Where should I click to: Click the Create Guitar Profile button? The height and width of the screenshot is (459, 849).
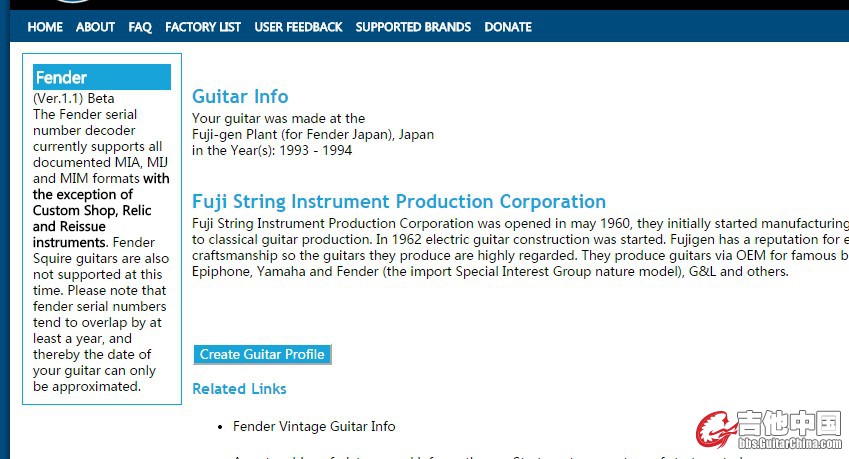click(262, 355)
